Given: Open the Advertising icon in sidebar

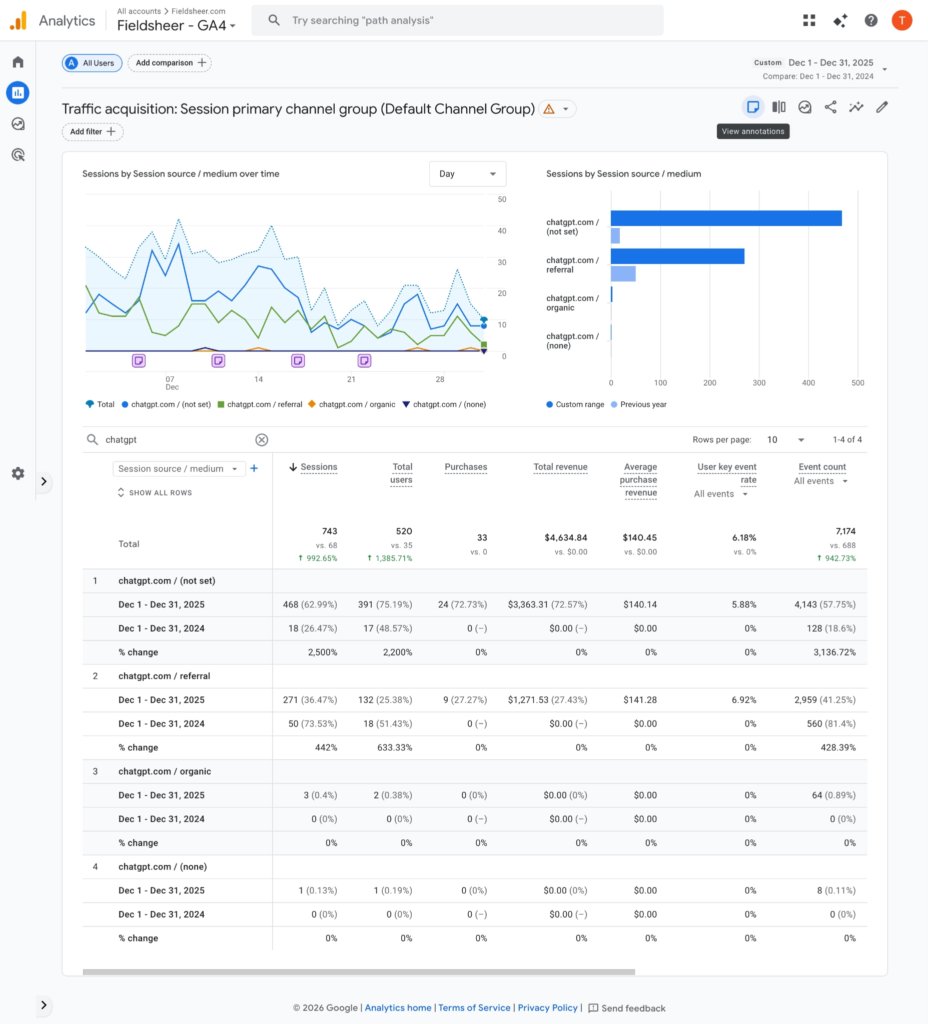Looking at the screenshot, I should (18, 155).
